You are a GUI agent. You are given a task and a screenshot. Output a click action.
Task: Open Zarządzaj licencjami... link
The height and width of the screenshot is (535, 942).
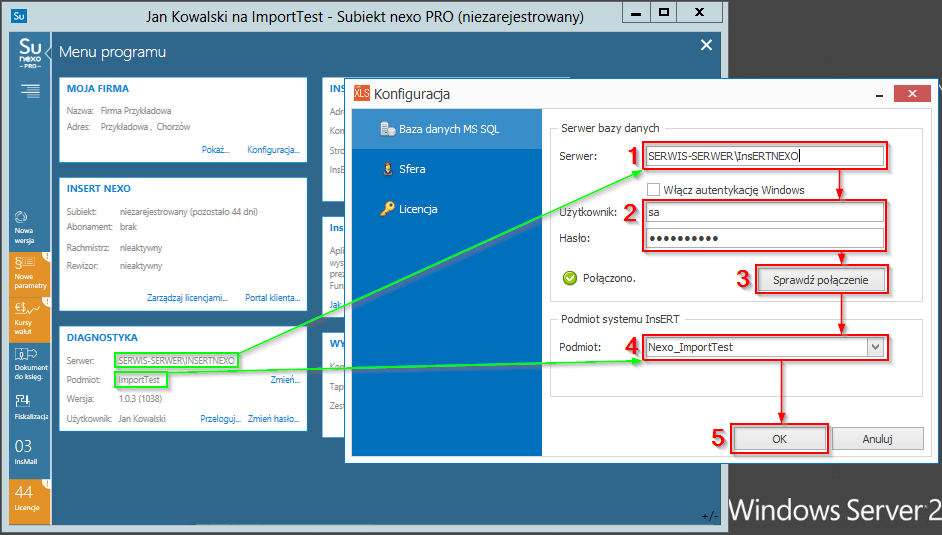pyautogui.click(x=187, y=297)
